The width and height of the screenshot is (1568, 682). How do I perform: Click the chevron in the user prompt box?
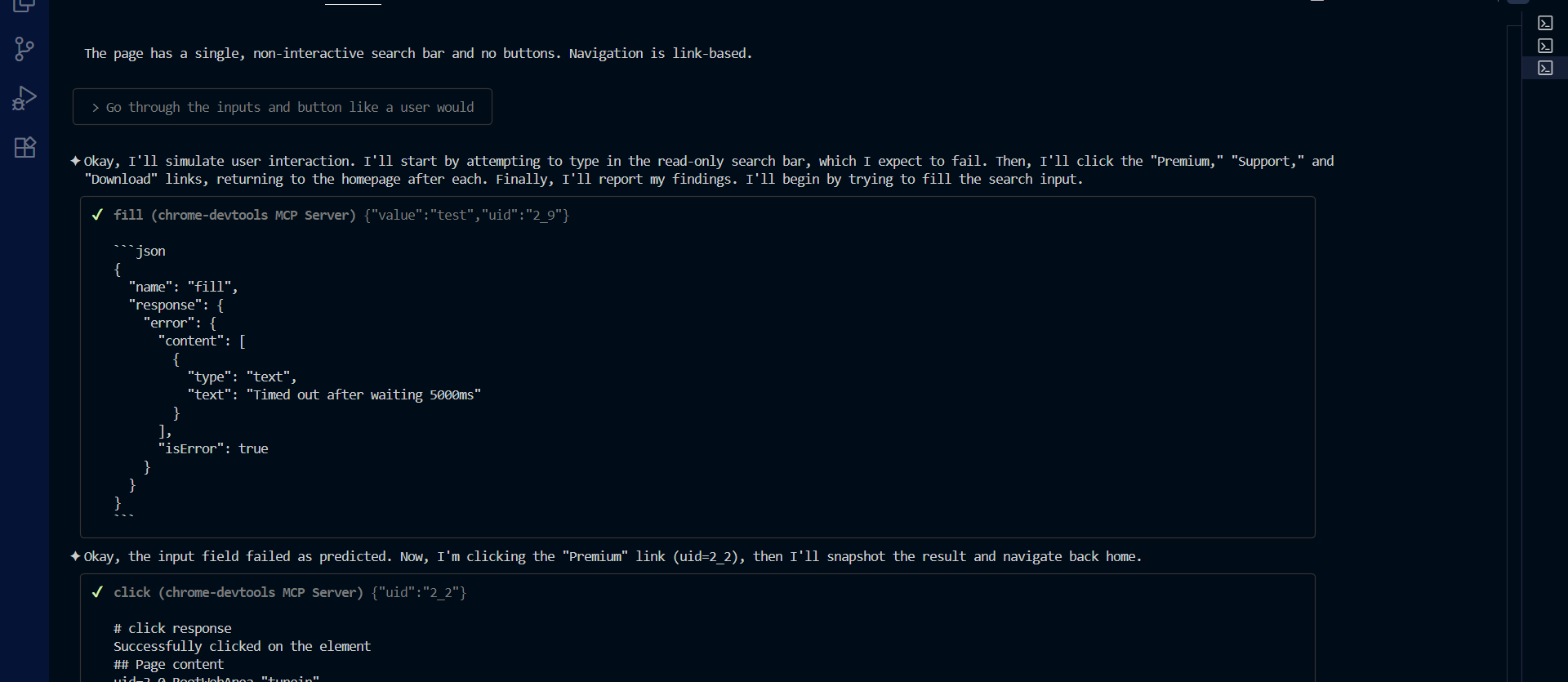[96, 108]
